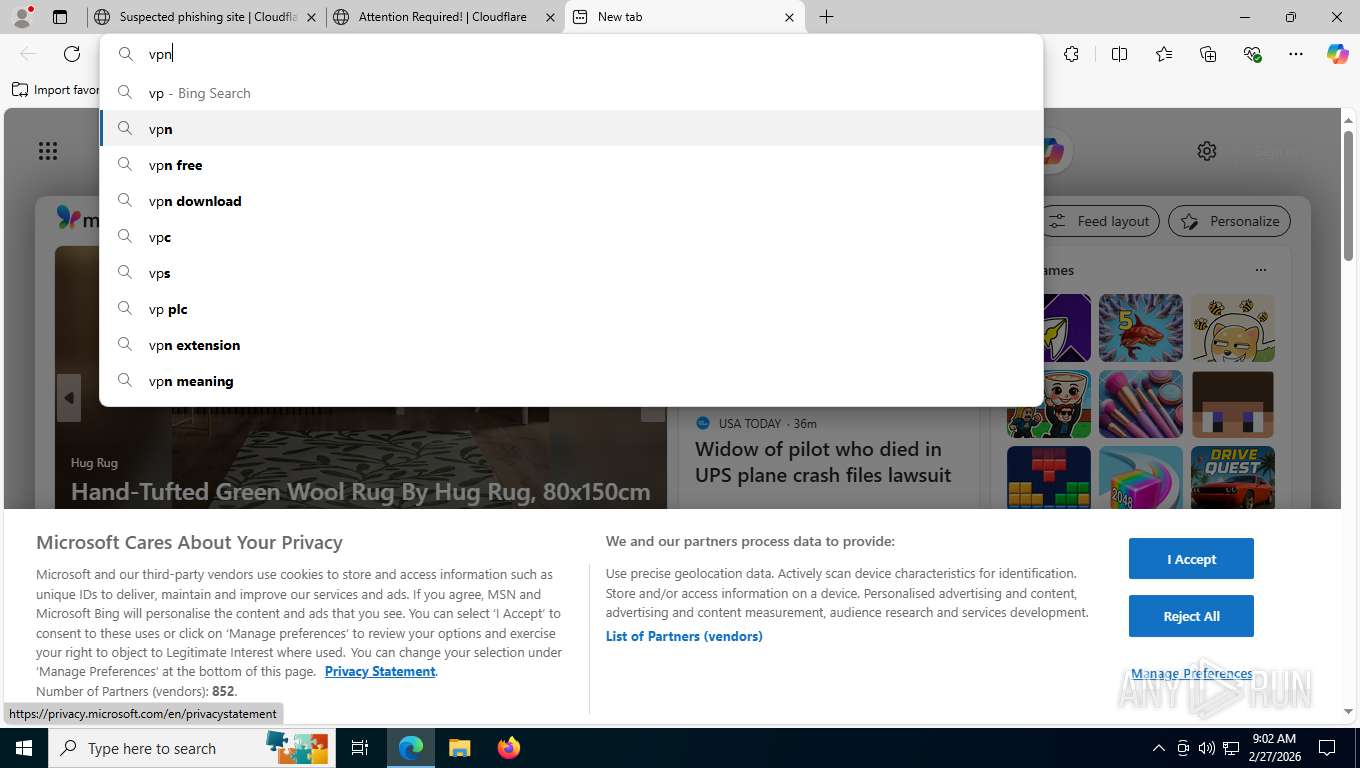1360x768 pixels.
Task: Close the Attention Required Cloudflare tab
Action: (x=550, y=17)
